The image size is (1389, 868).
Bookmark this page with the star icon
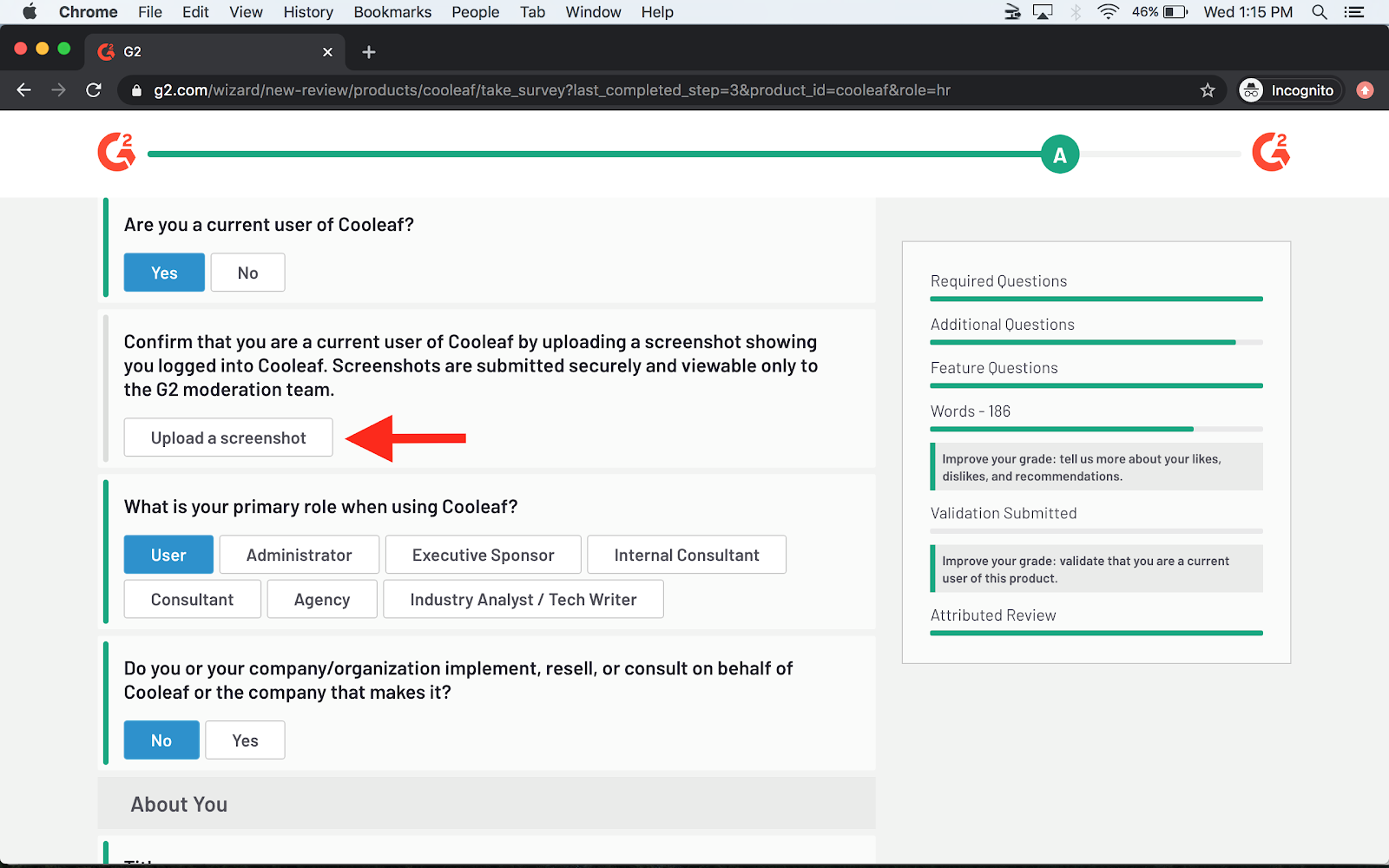pyautogui.click(x=1208, y=90)
